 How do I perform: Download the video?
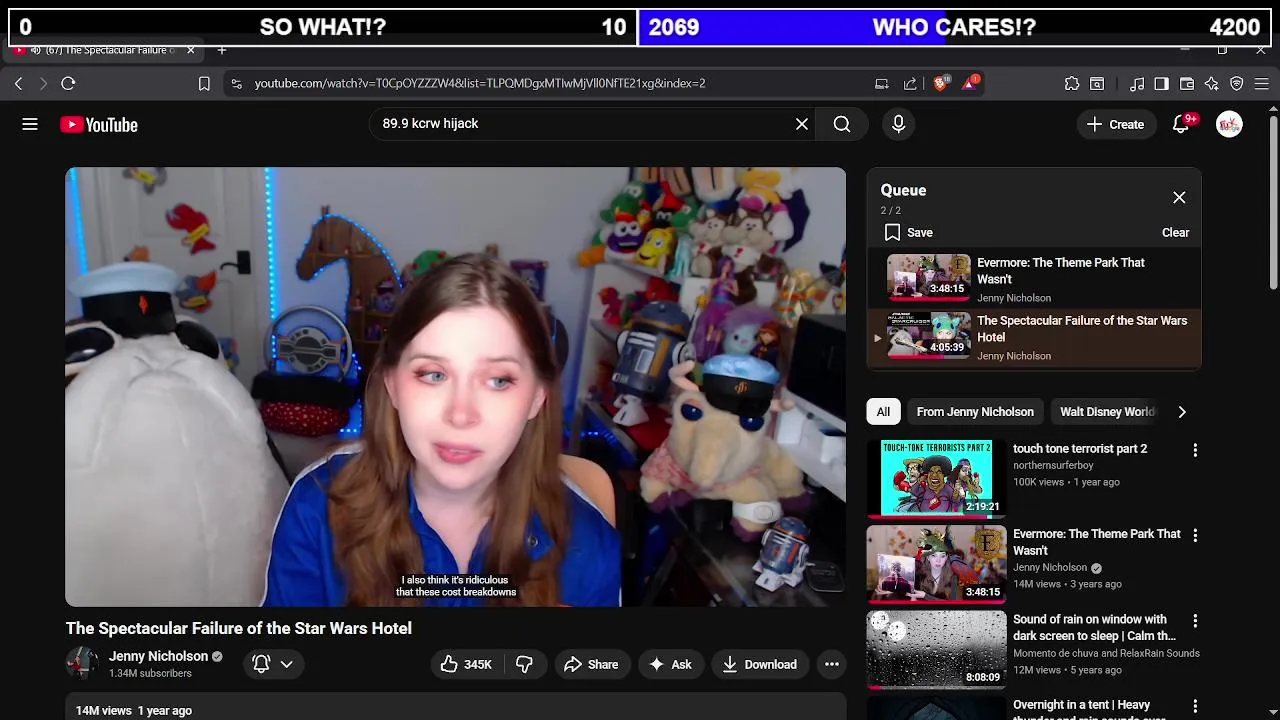(x=760, y=665)
